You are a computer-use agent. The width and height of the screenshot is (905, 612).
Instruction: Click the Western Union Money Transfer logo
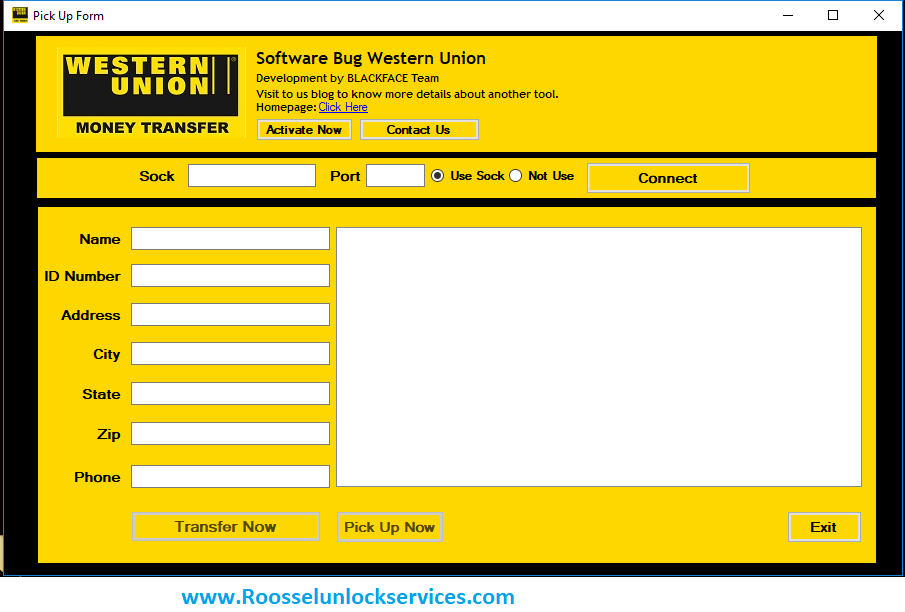(151, 93)
